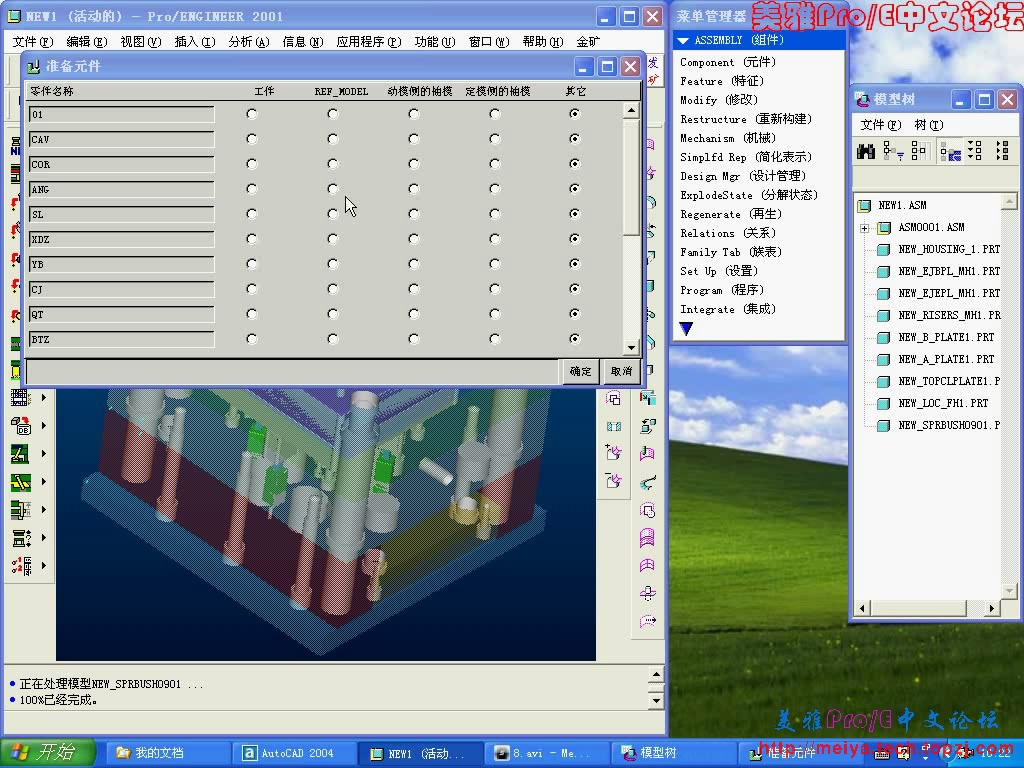Screen dimensions: 1024x768
Task: Click the pink surface with dotted arrow icon
Action: click(x=647, y=620)
